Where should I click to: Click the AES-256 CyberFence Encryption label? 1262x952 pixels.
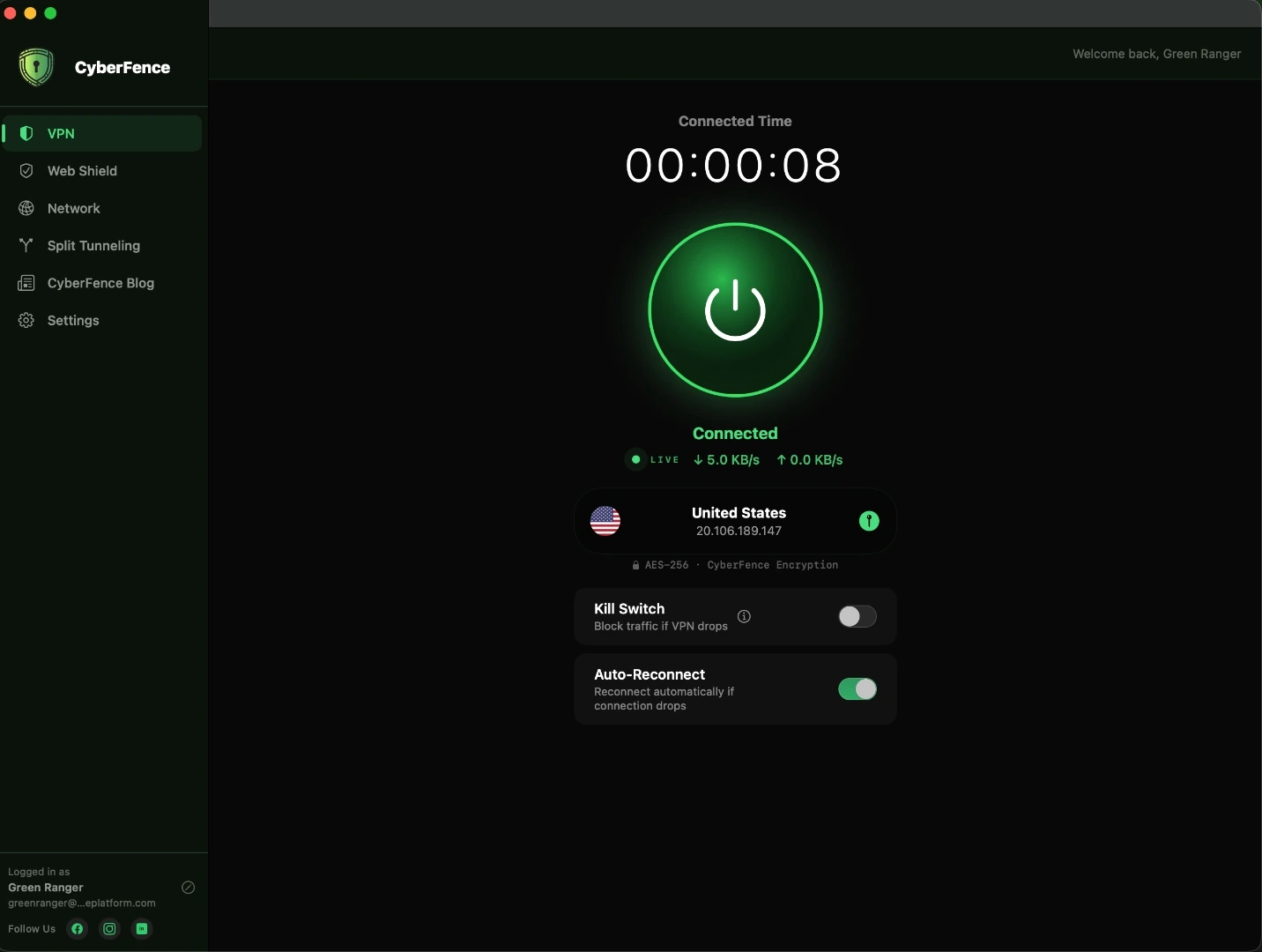[735, 565]
